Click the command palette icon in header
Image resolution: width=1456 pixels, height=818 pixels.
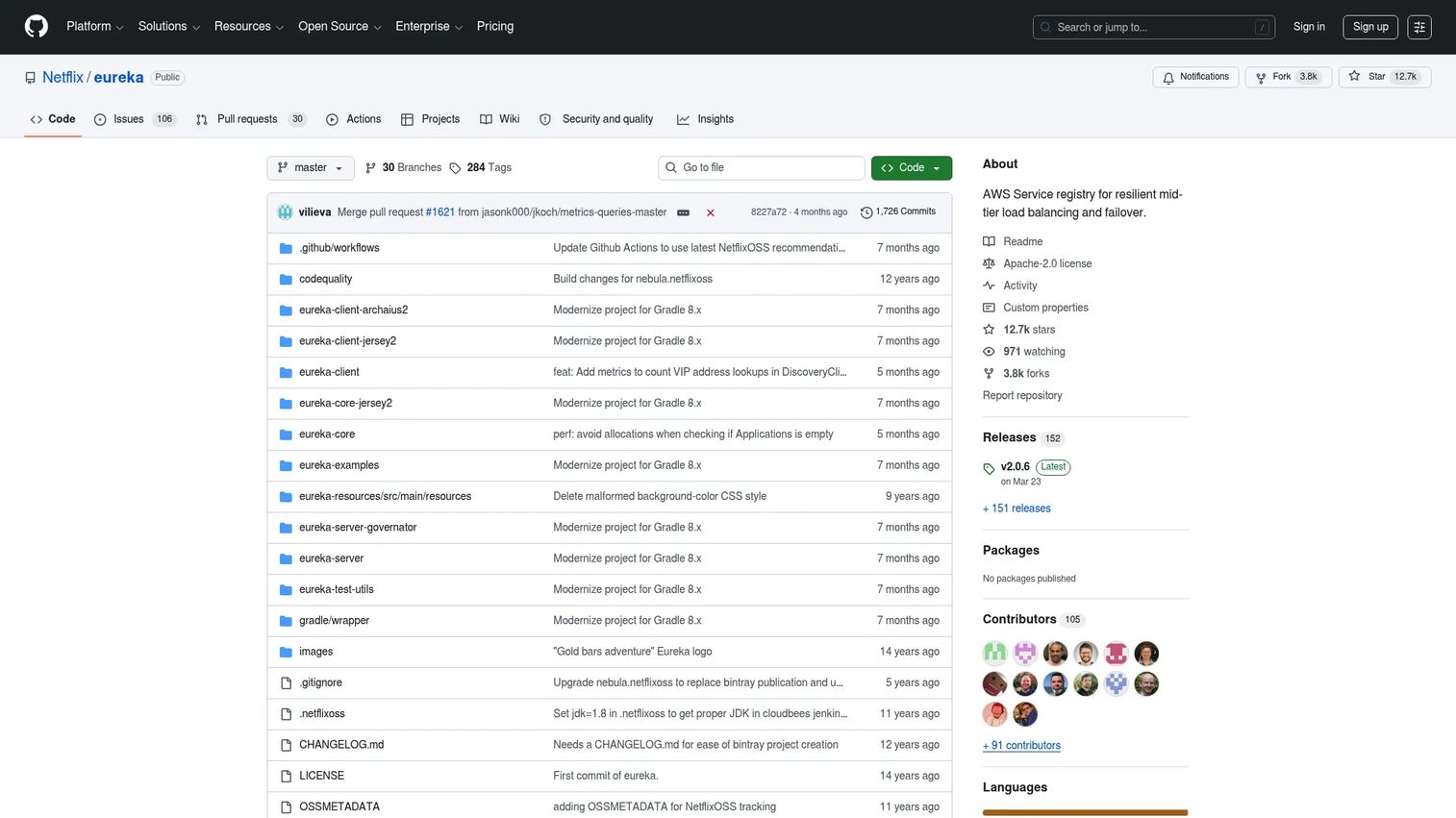pos(1419,27)
